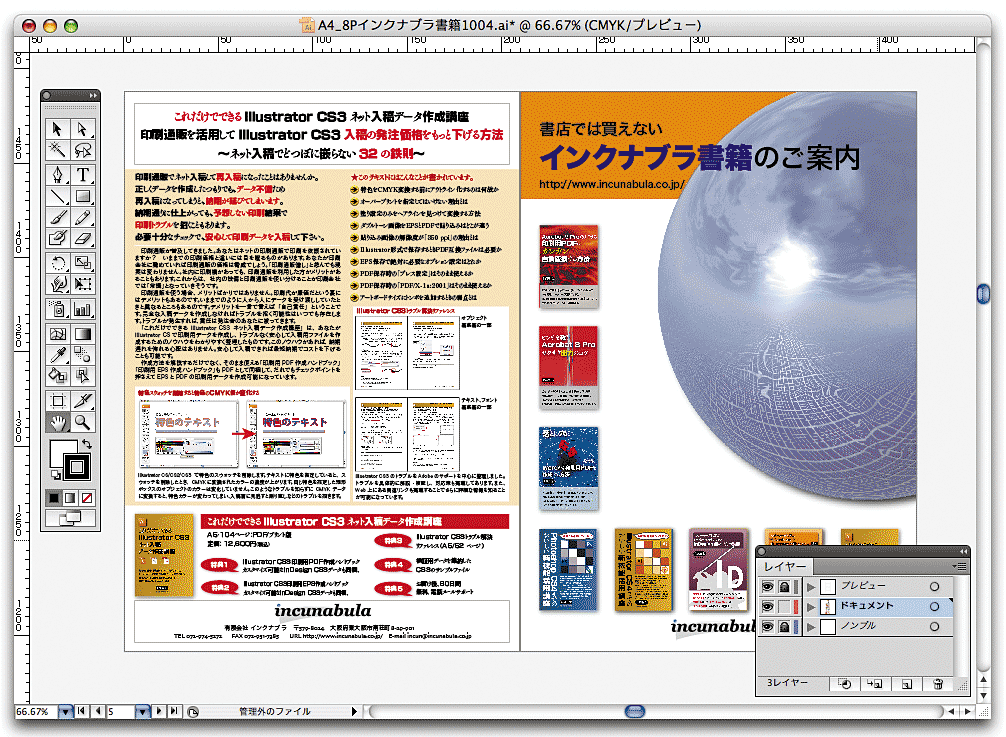
Task: Open the Layers panel options menu
Action: pos(959,566)
